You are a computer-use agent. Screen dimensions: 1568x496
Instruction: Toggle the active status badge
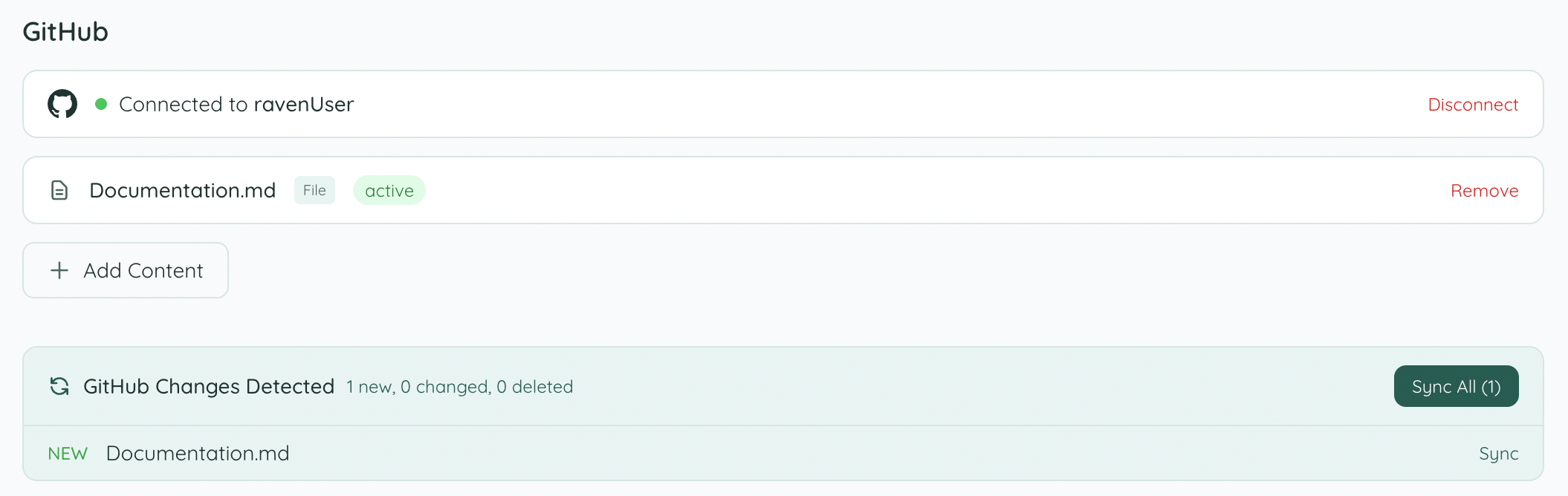(389, 190)
